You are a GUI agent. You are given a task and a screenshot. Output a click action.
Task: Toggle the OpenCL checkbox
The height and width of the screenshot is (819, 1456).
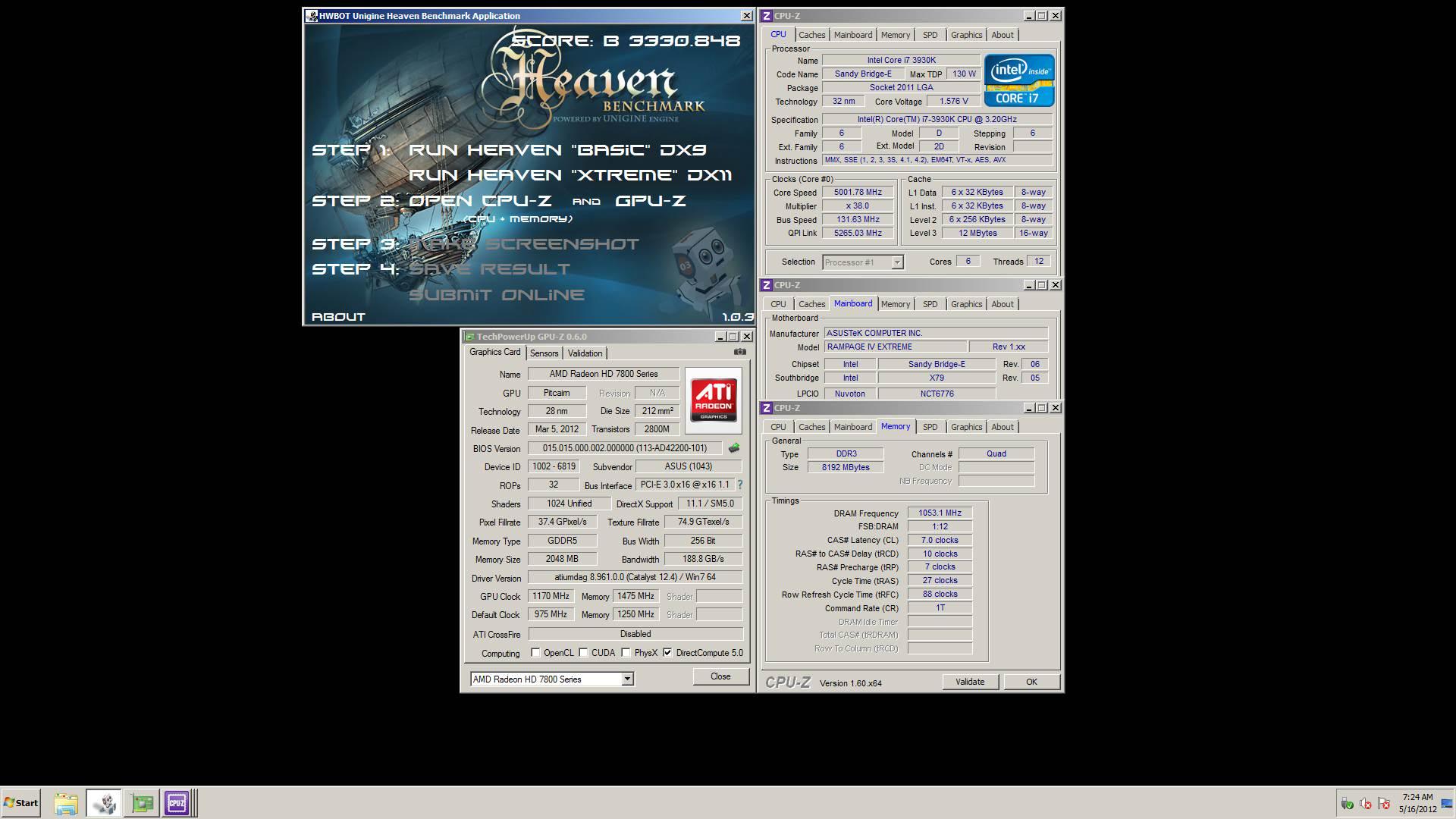(x=535, y=652)
